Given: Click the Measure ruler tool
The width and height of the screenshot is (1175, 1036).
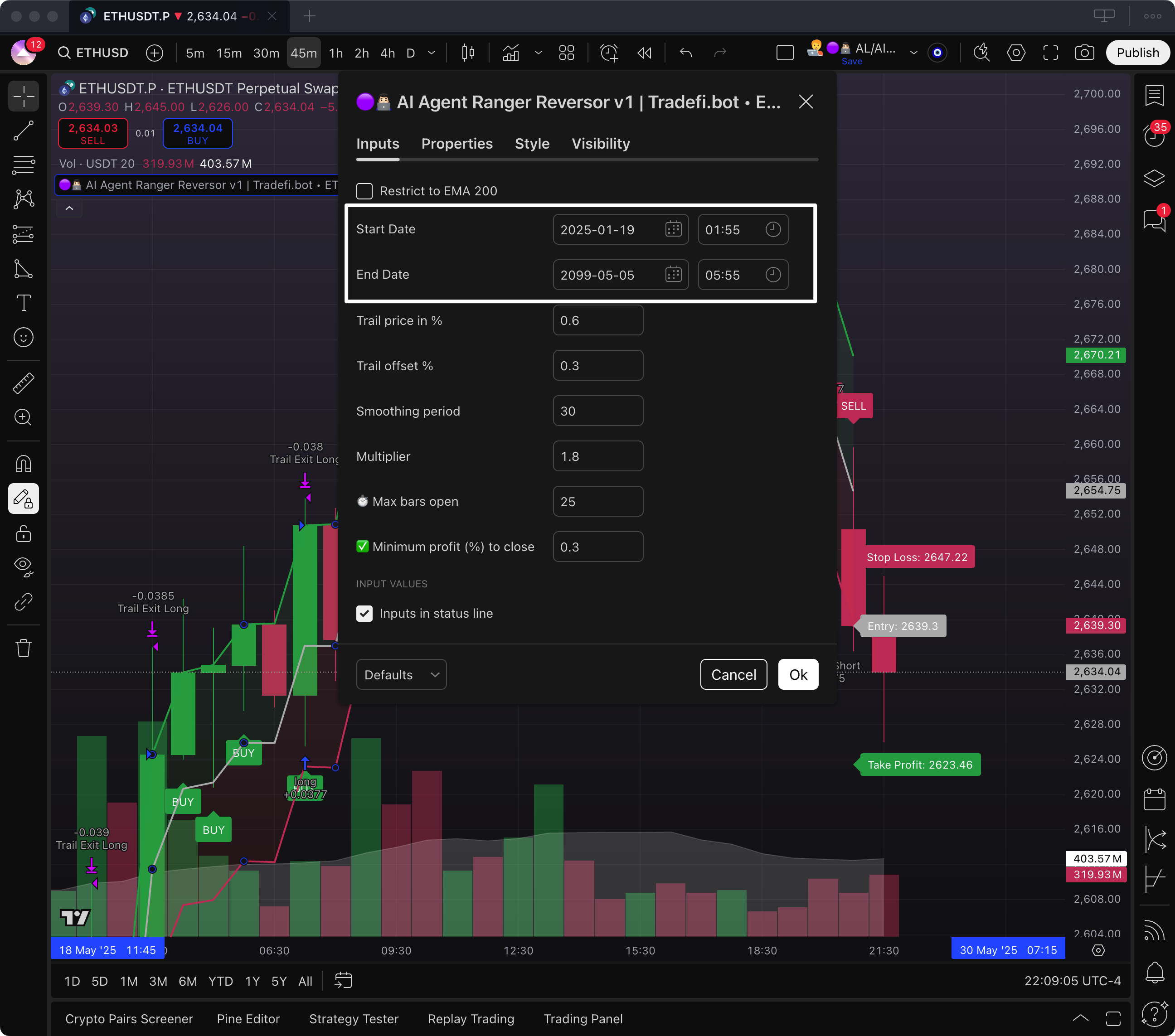Looking at the screenshot, I should pos(24,383).
